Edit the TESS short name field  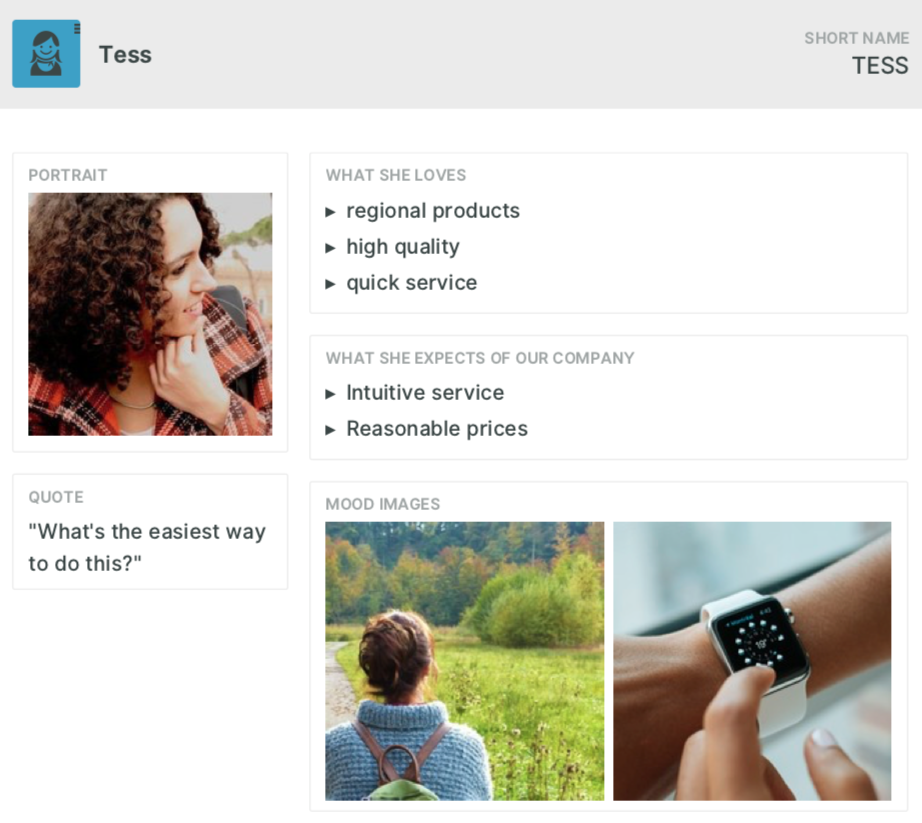click(880, 65)
